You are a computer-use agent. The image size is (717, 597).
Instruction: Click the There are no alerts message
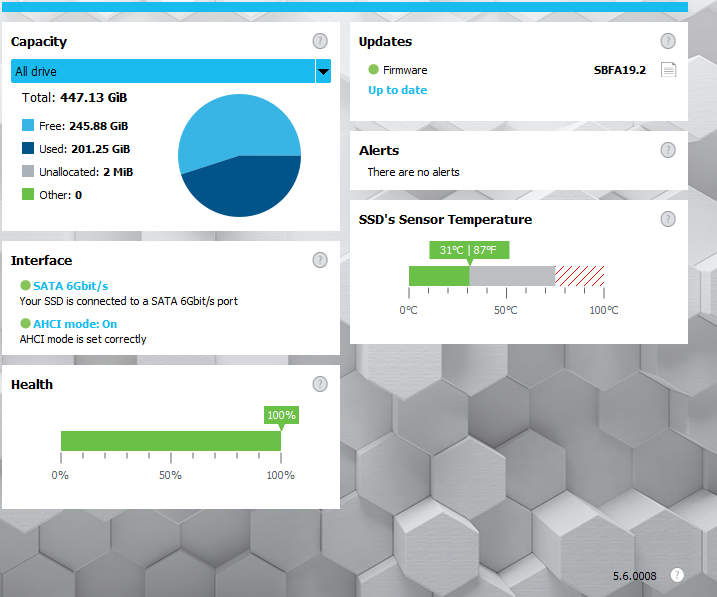coord(413,172)
